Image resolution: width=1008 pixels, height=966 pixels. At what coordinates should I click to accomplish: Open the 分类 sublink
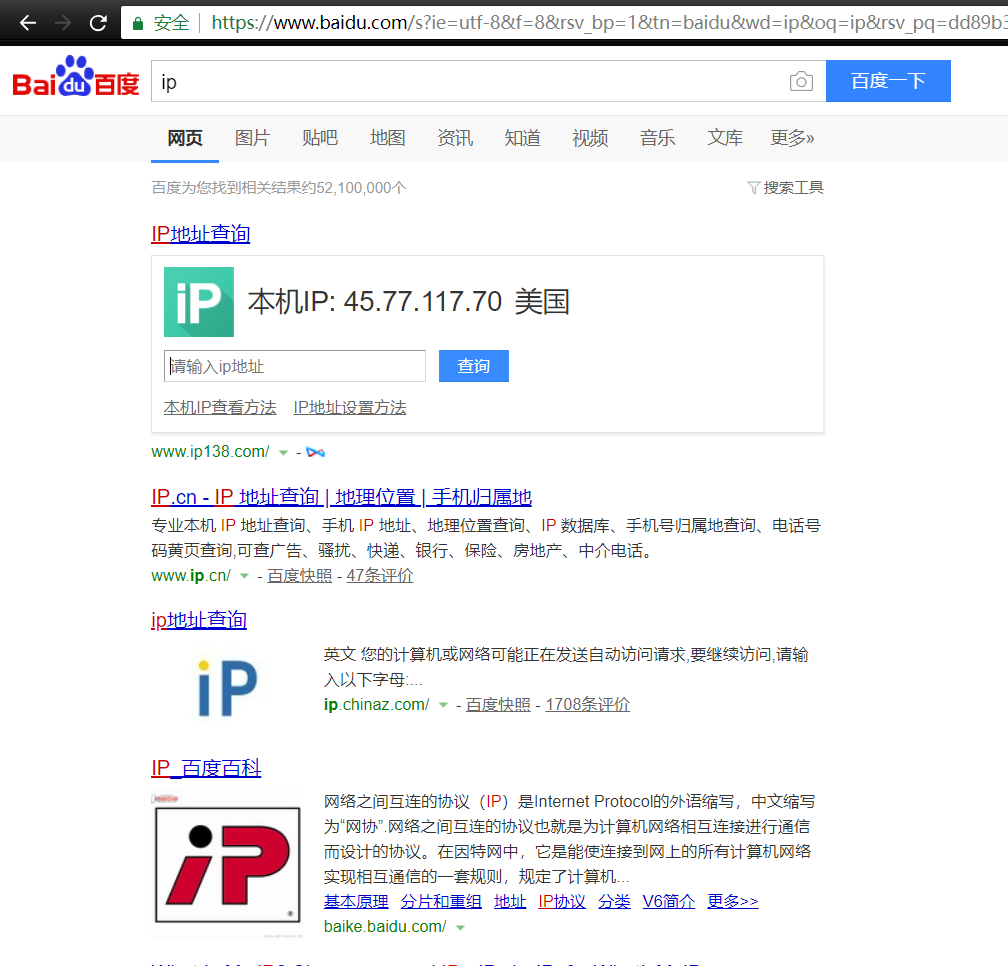click(614, 902)
